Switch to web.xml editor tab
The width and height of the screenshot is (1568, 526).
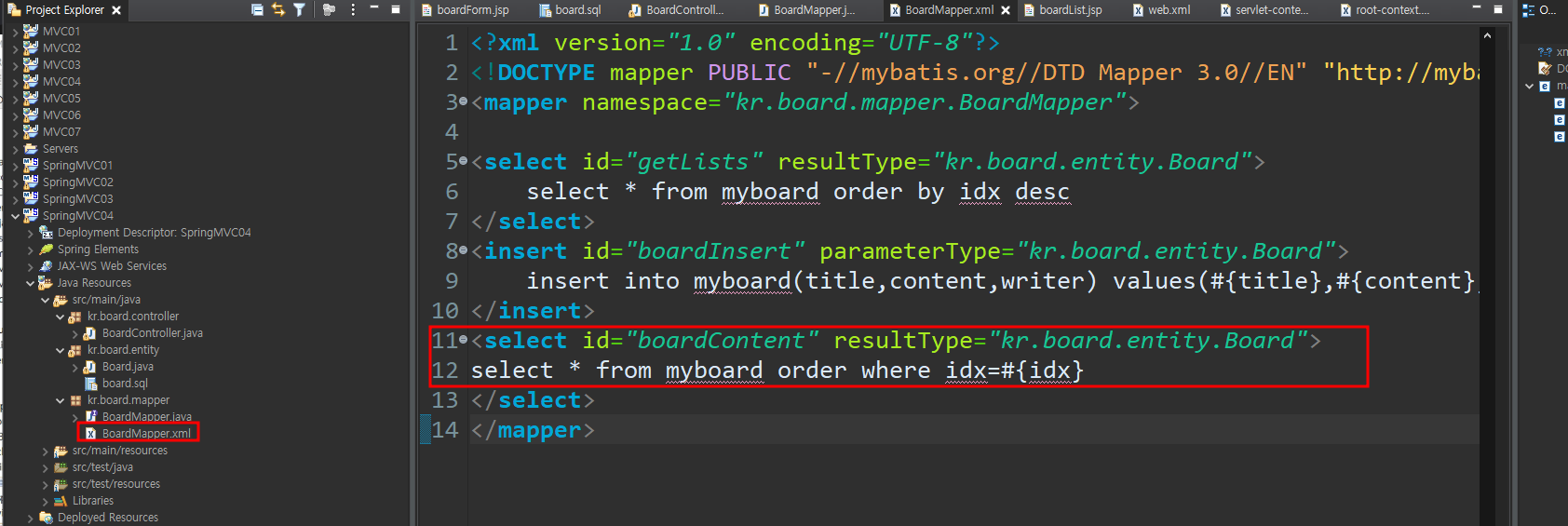pos(1161,10)
